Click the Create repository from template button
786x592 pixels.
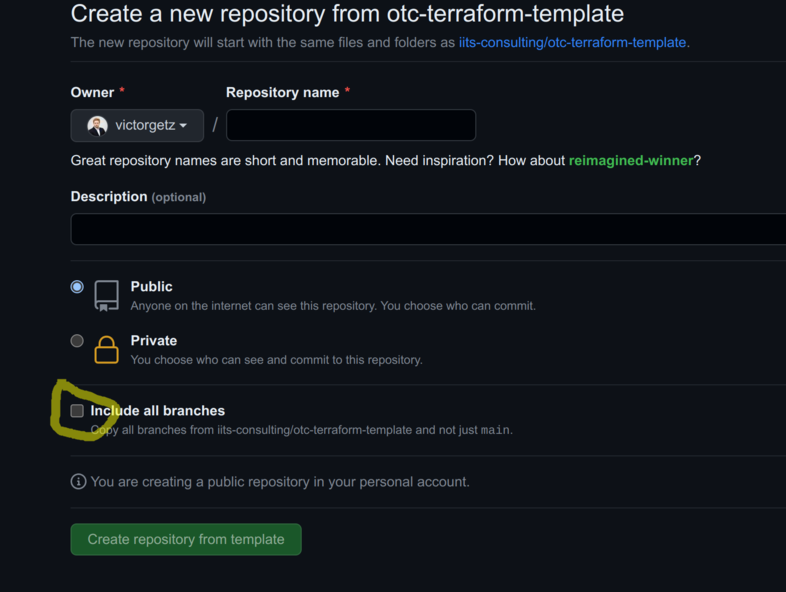(186, 539)
